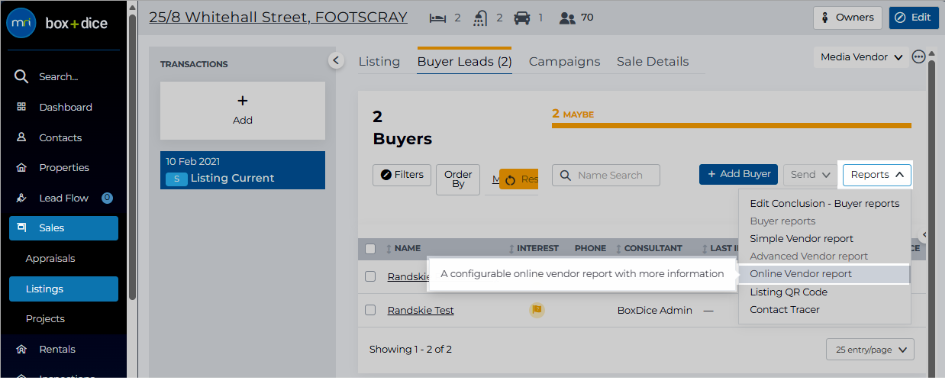945x378 pixels.
Task: Choose Edit Conclusion - Buyer reports
Action: (x=824, y=204)
